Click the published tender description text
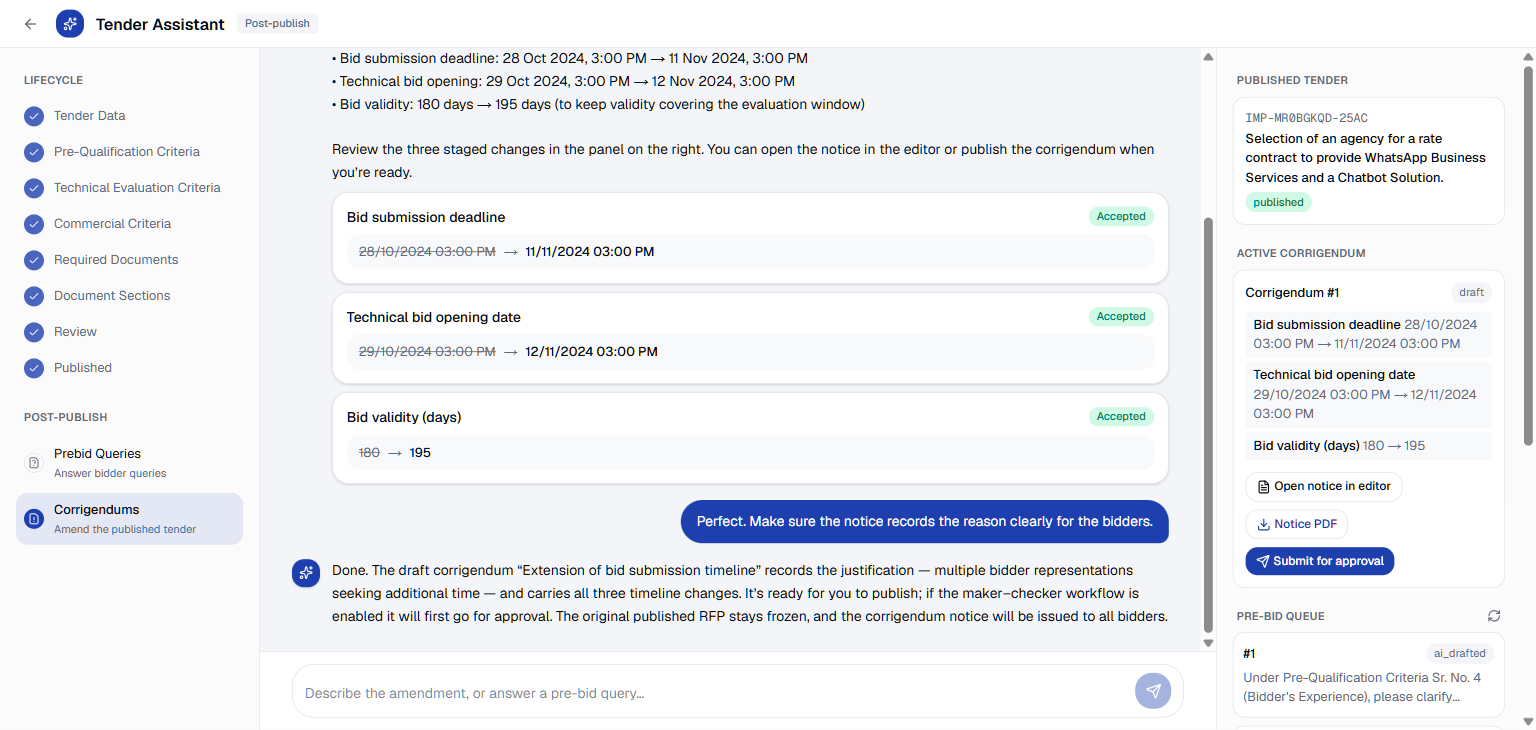Screen dimensions: 1536x730 (1366, 158)
